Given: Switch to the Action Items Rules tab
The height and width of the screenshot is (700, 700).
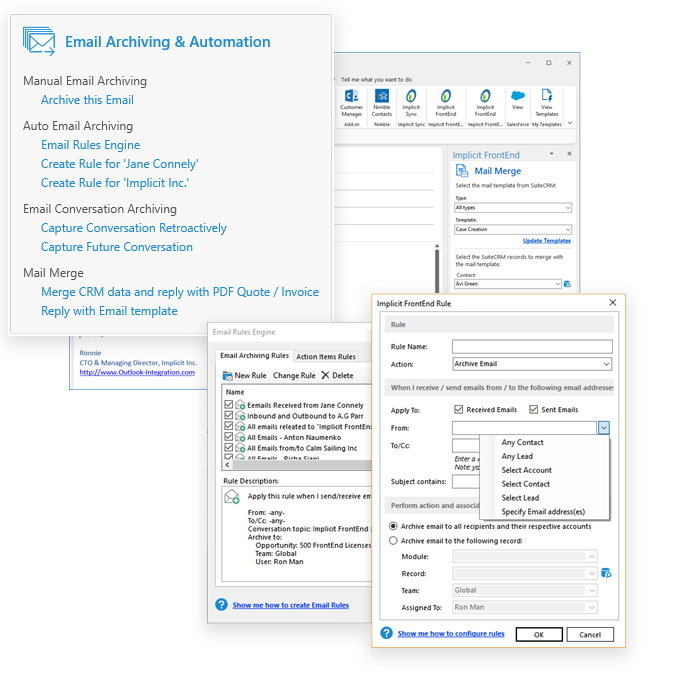Looking at the screenshot, I should coord(326,356).
